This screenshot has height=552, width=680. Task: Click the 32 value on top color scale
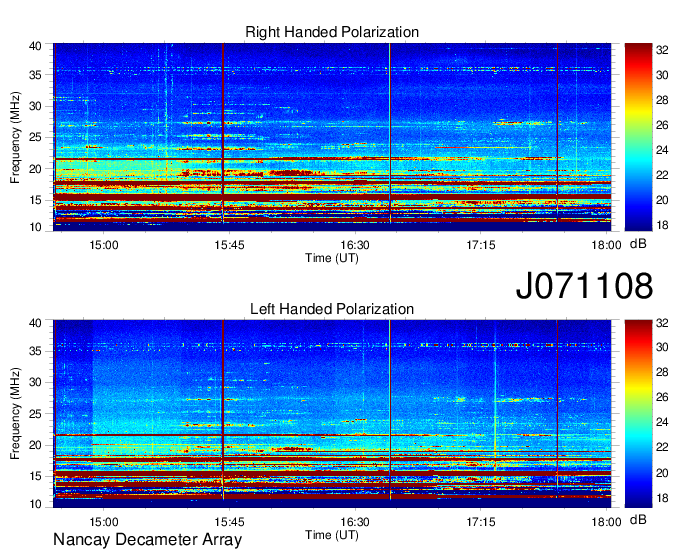tap(662, 50)
